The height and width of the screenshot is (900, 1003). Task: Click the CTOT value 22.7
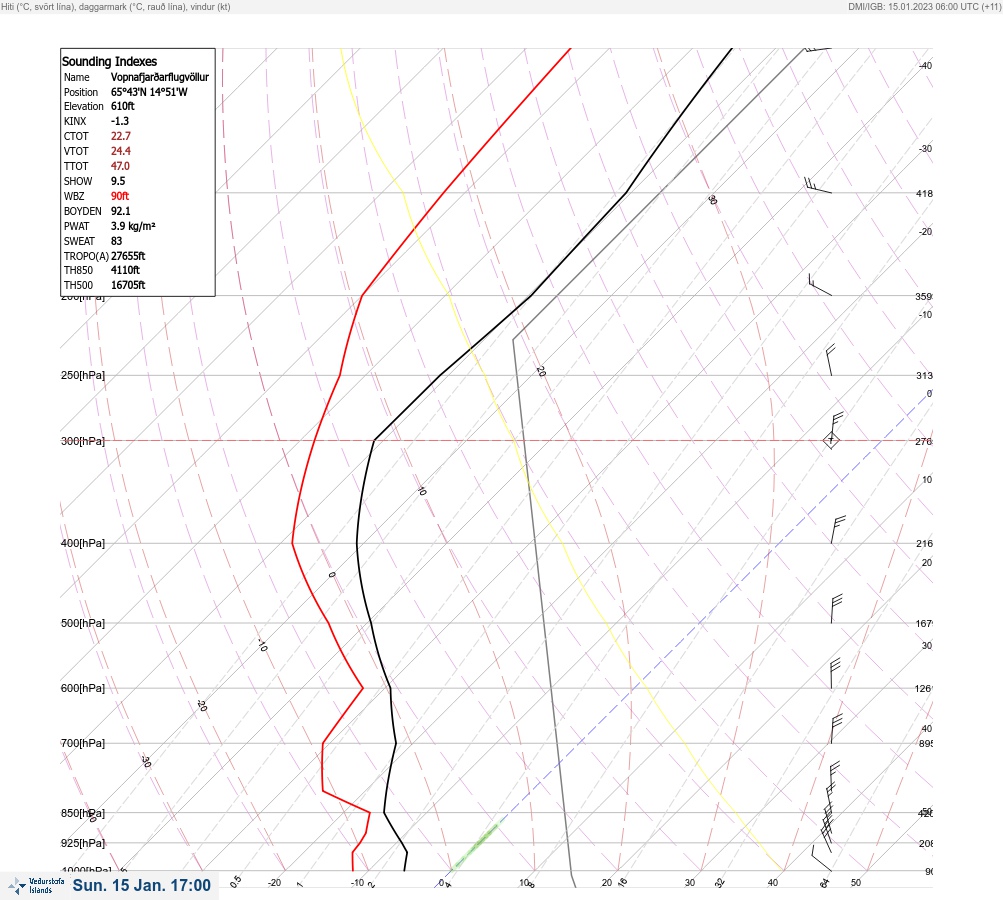121,136
